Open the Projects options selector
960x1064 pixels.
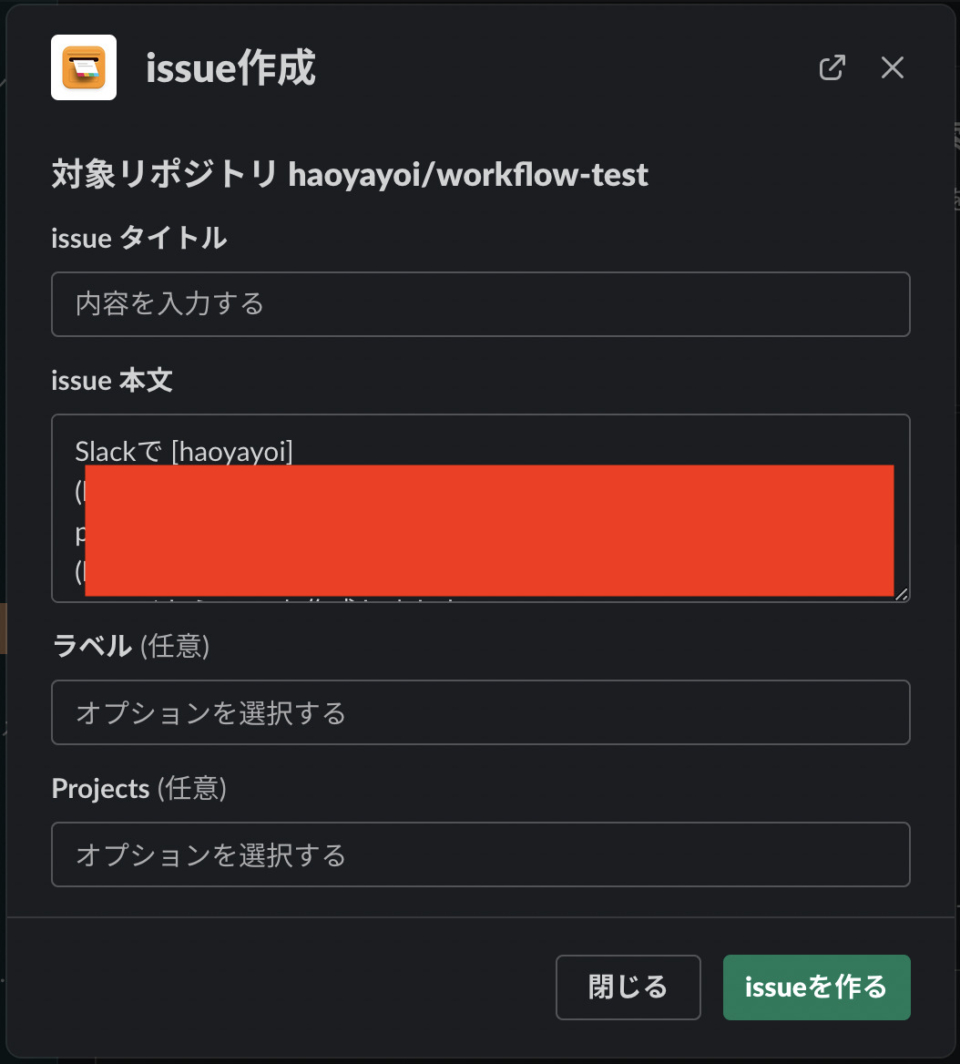tap(480, 854)
